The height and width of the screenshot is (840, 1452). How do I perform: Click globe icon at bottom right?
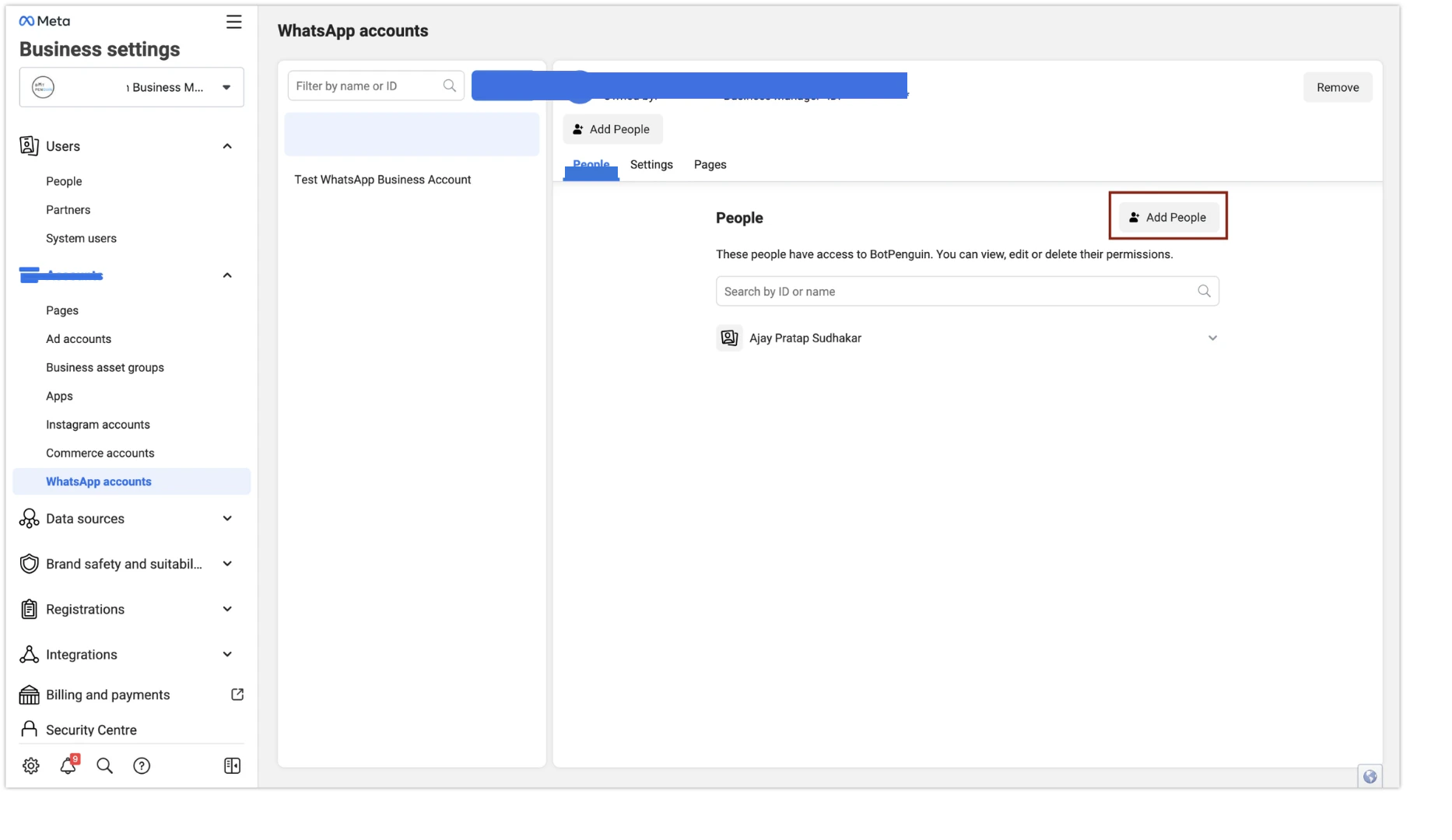click(x=1370, y=776)
